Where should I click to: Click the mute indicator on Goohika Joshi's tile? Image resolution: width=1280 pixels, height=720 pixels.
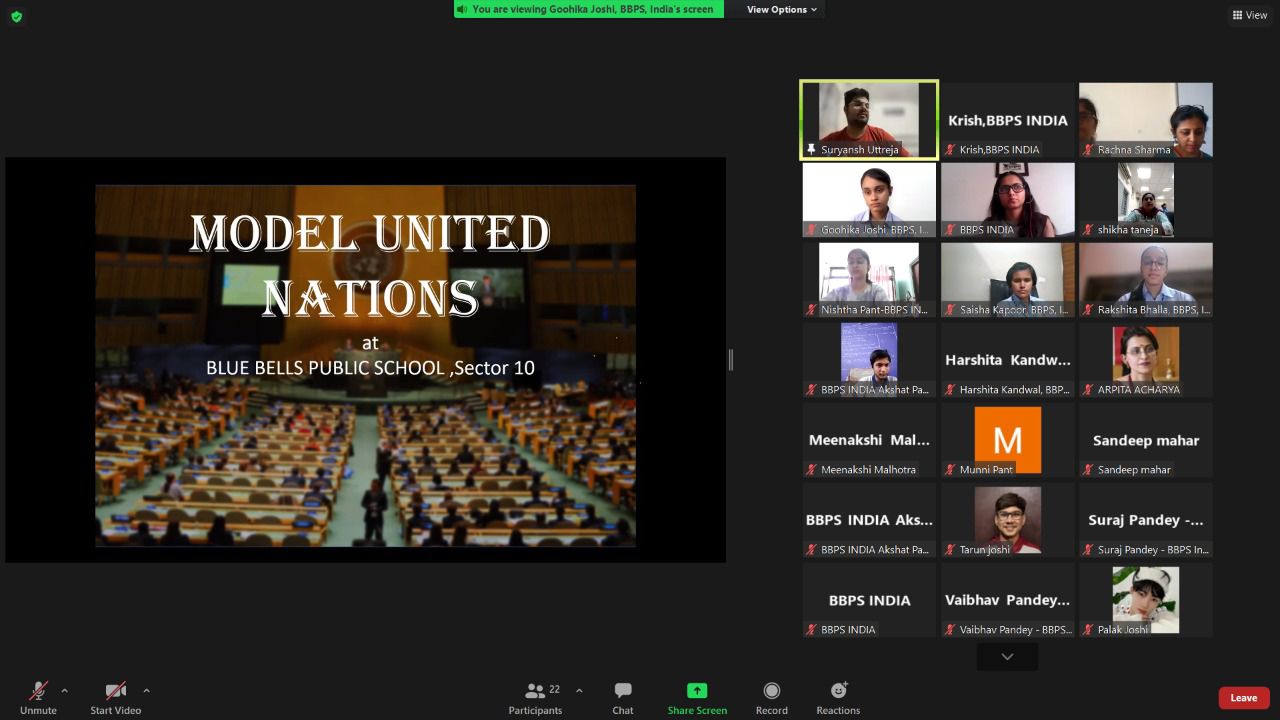(x=812, y=229)
